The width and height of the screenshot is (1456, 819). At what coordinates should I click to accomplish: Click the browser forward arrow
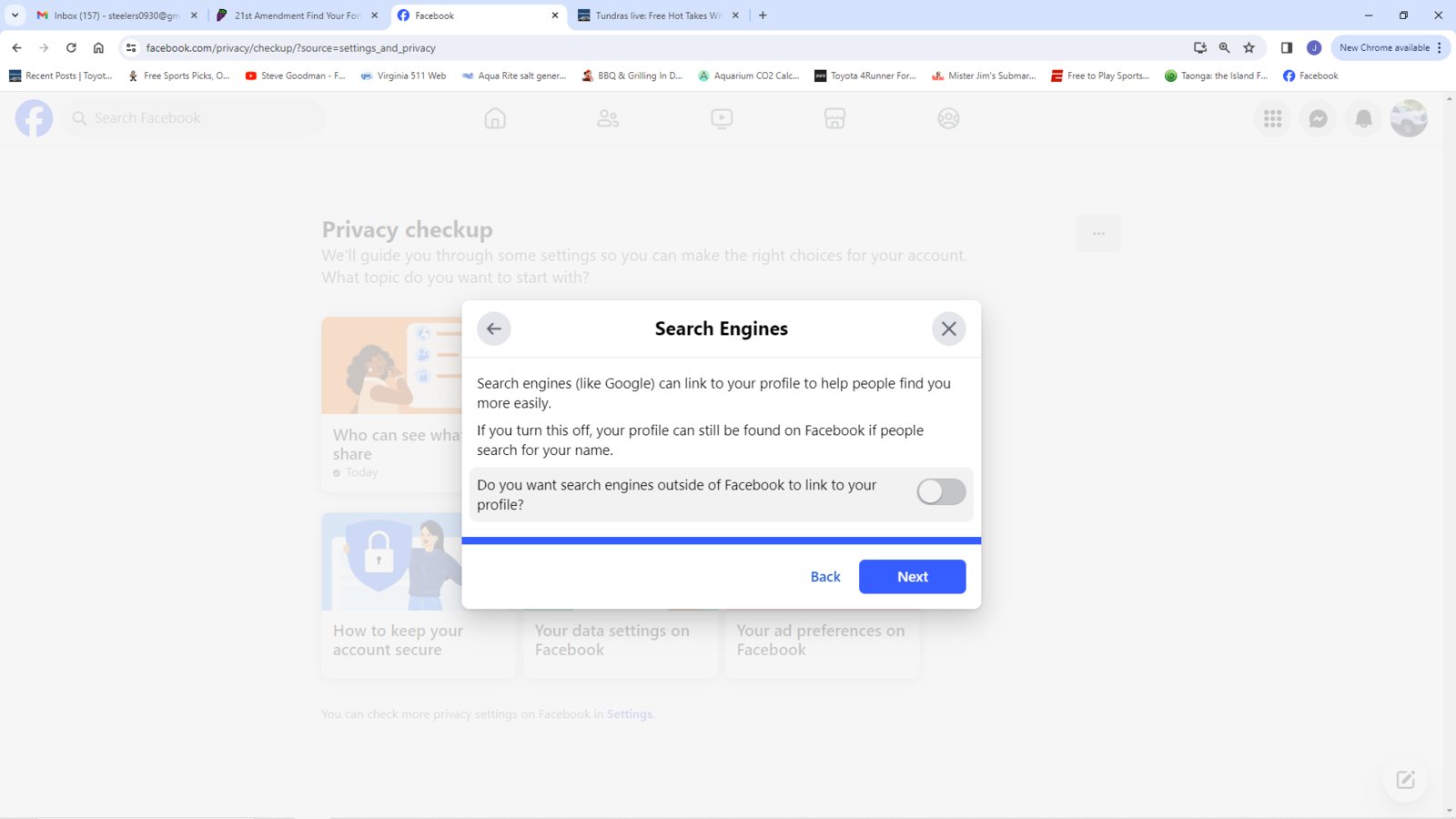(44, 47)
